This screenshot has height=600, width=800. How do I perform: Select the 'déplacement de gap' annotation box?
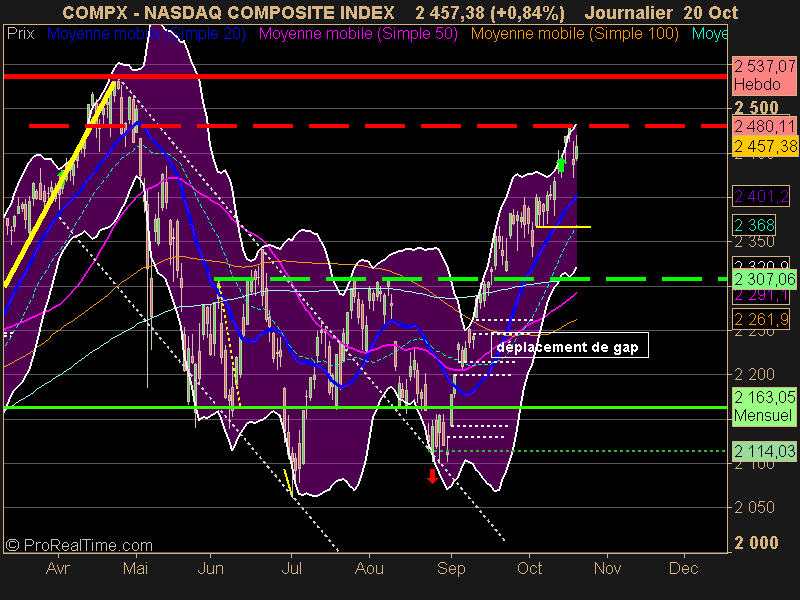[569, 345]
